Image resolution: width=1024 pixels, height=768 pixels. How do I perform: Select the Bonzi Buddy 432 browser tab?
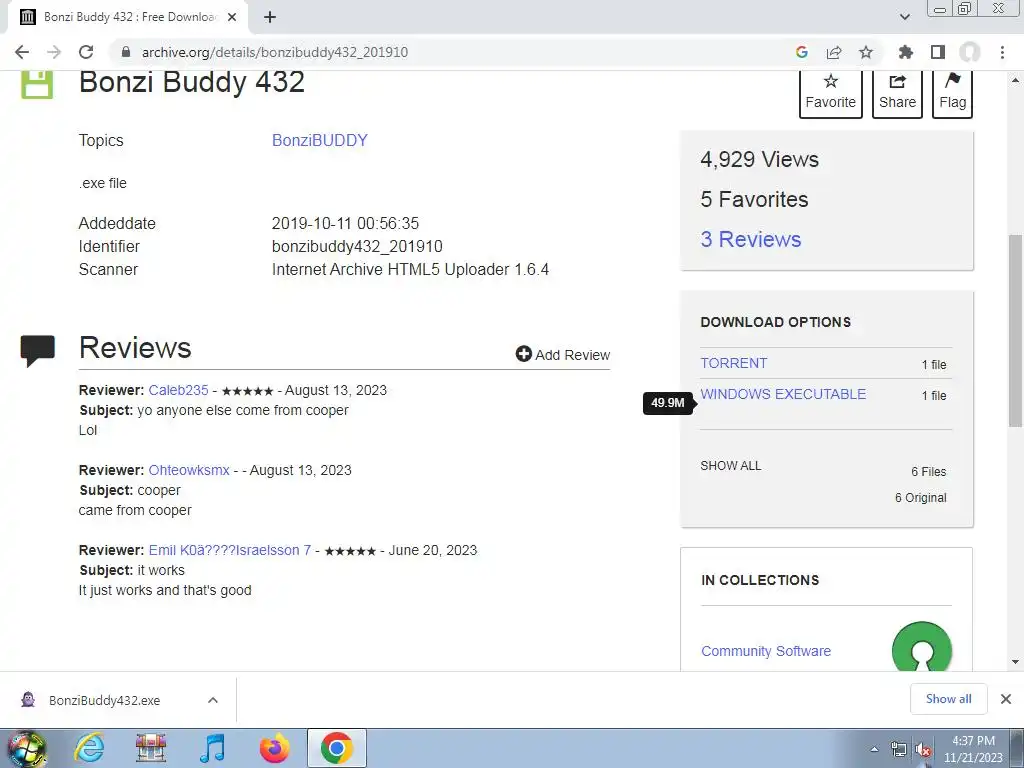point(128,17)
